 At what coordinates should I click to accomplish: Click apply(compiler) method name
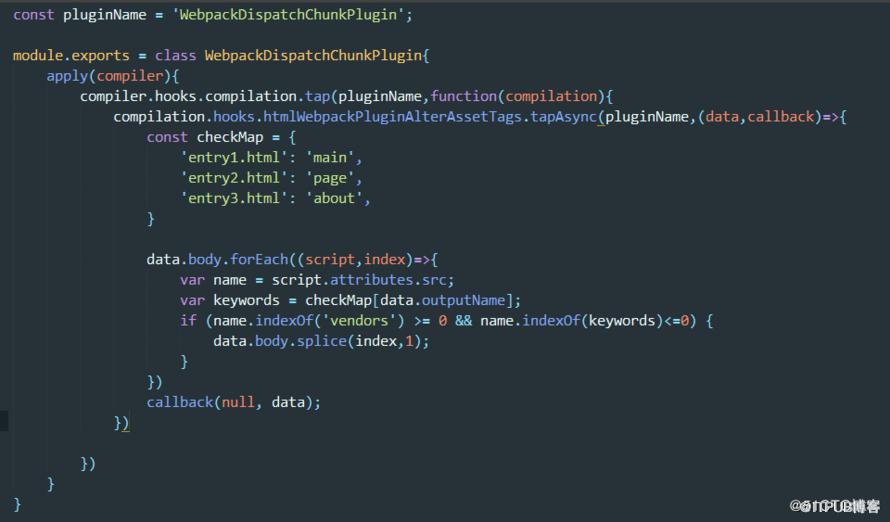pos(67,76)
